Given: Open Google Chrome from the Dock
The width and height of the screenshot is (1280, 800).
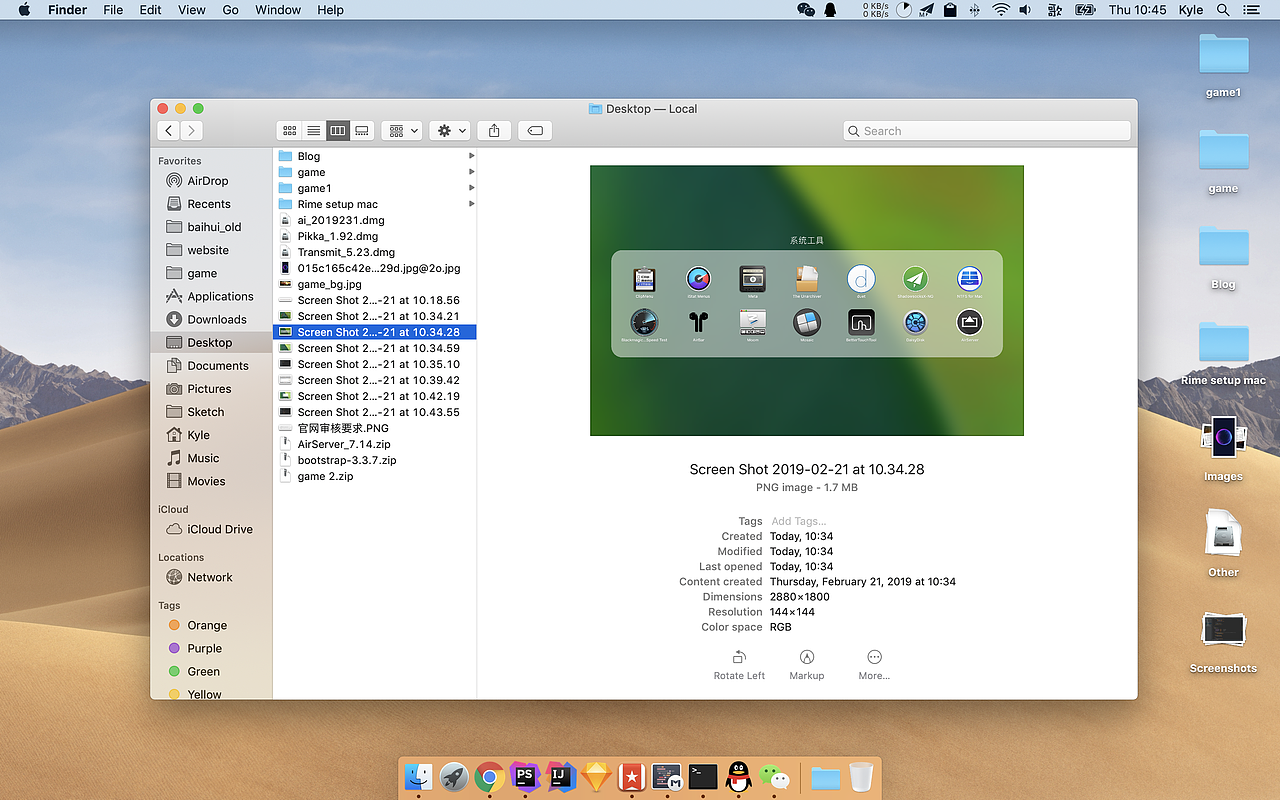Looking at the screenshot, I should click(x=489, y=776).
